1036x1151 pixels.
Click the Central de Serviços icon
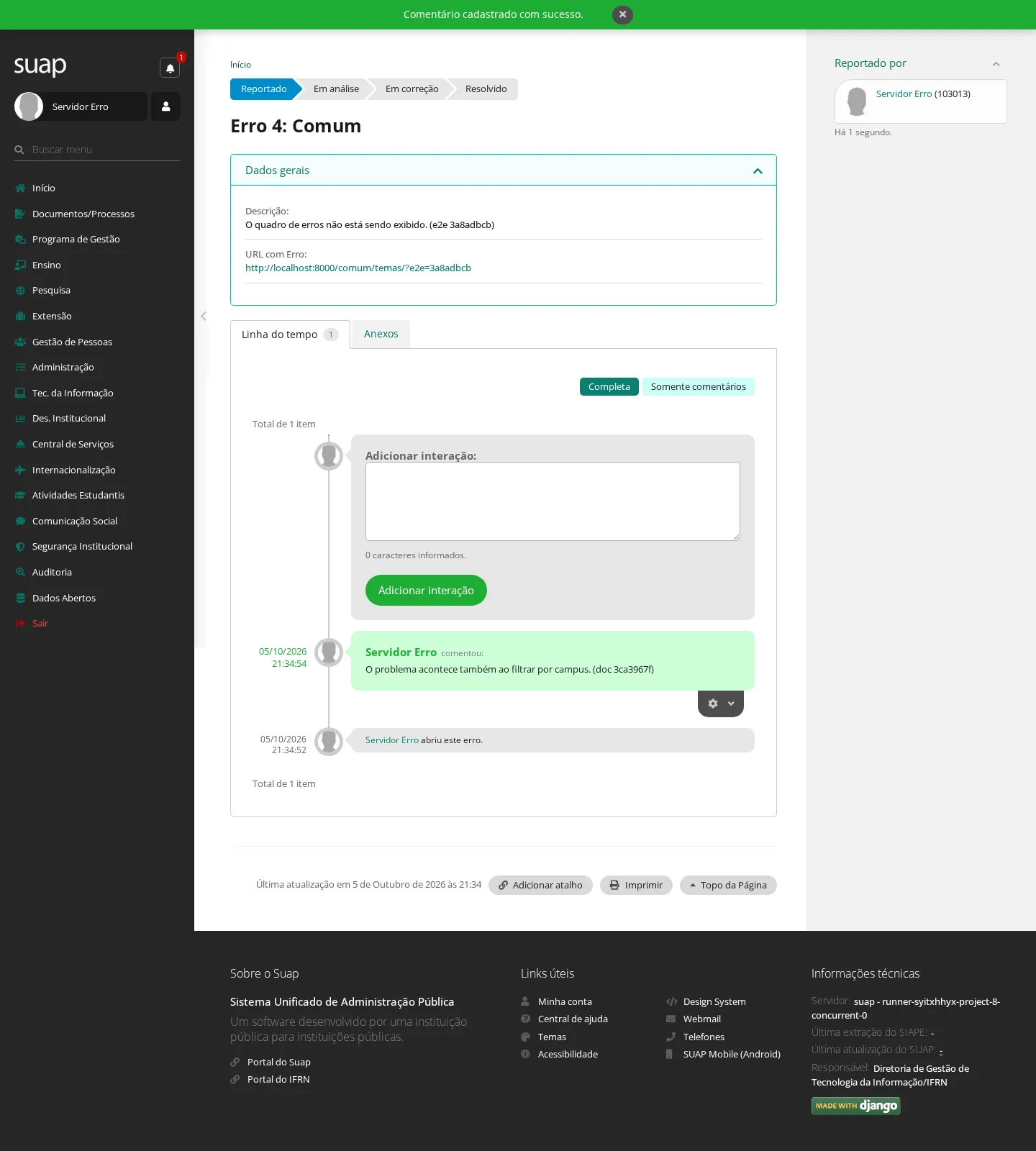pos(20,444)
